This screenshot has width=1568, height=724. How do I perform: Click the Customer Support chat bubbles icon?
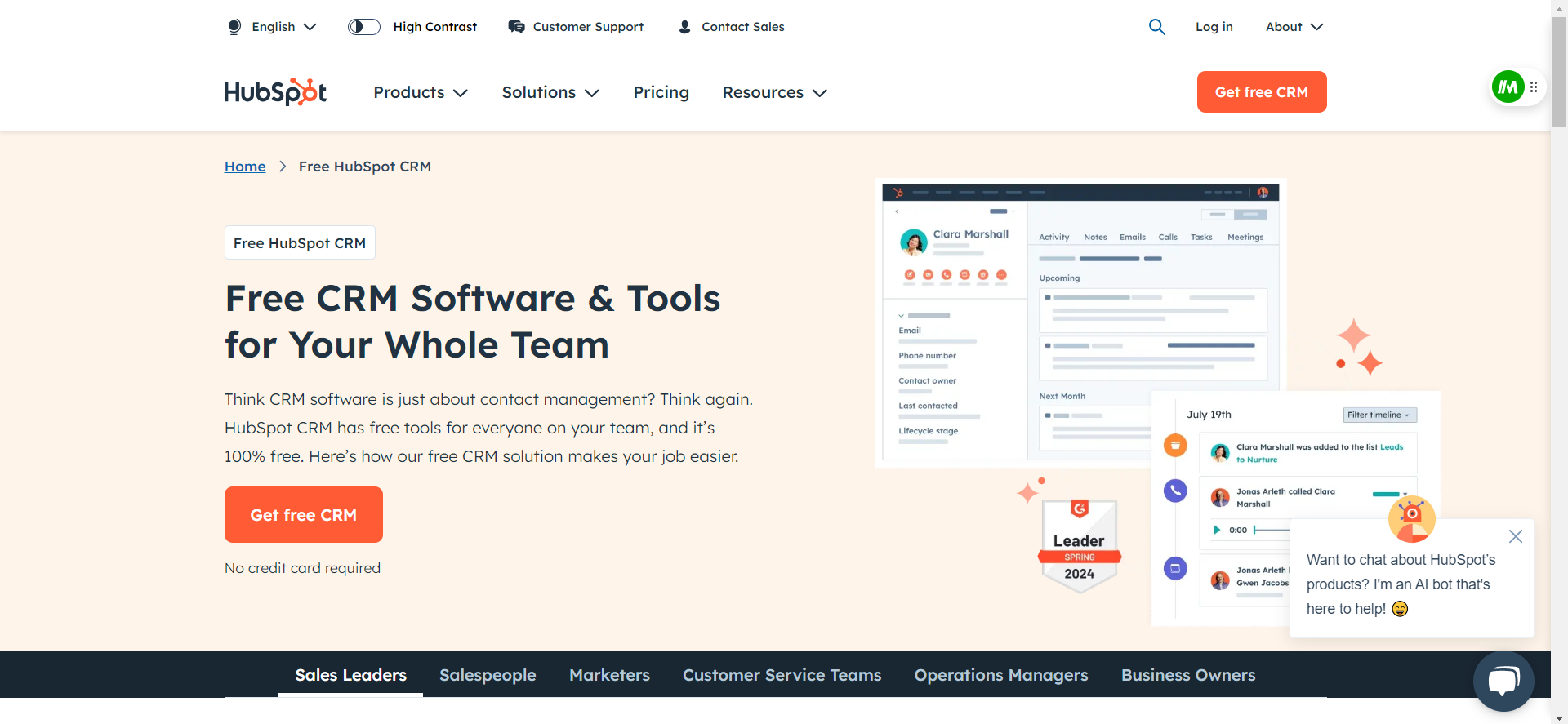(516, 27)
